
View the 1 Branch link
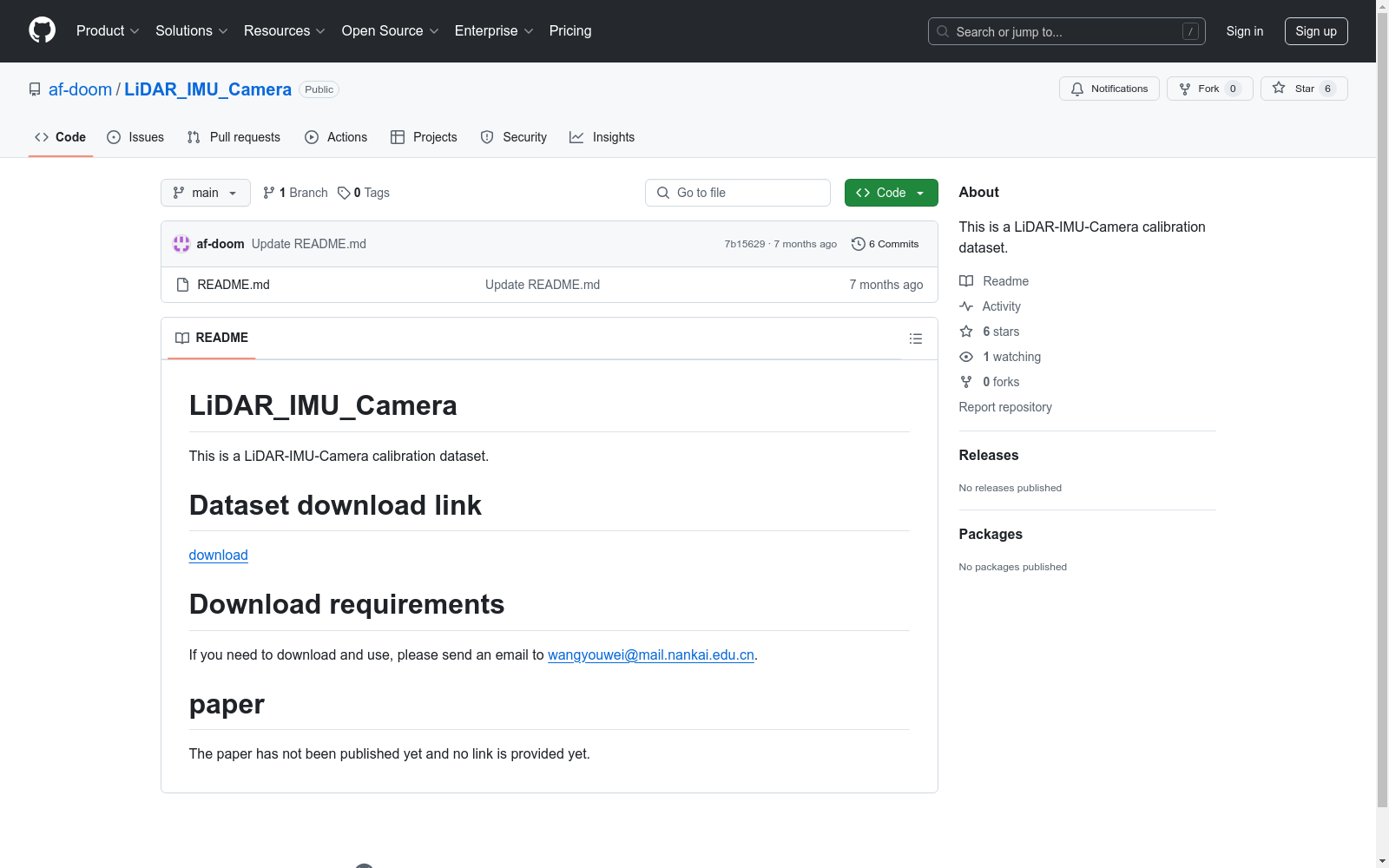[295, 193]
